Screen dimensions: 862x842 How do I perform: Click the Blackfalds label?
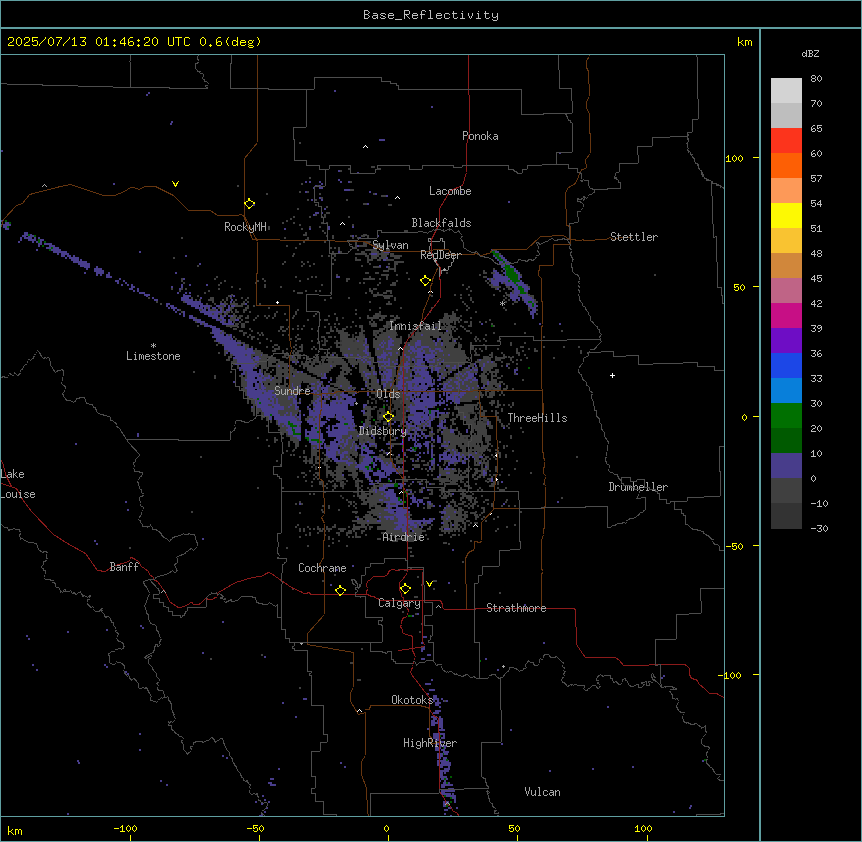coord(441,223)
